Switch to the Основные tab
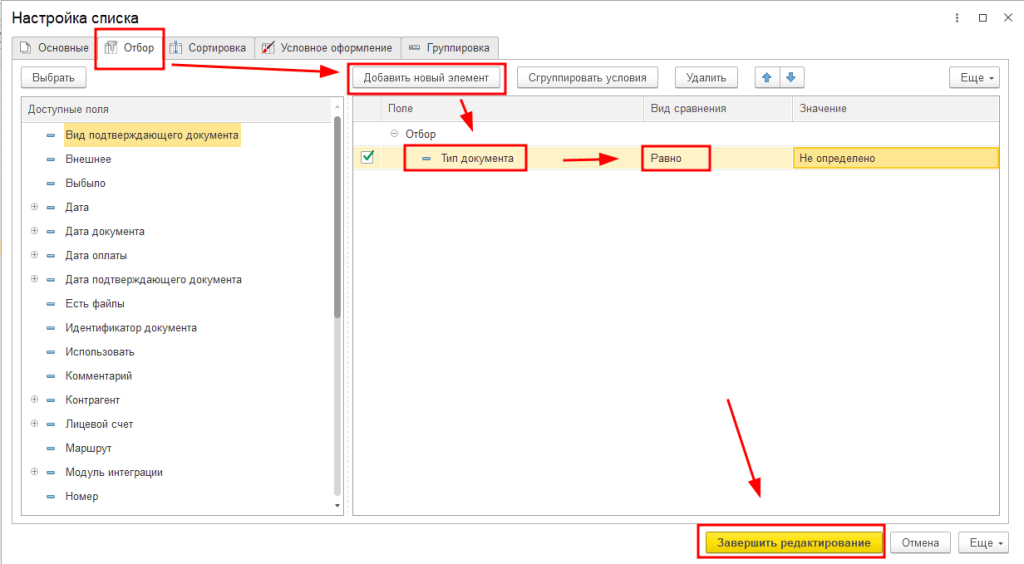 [54, 48]
